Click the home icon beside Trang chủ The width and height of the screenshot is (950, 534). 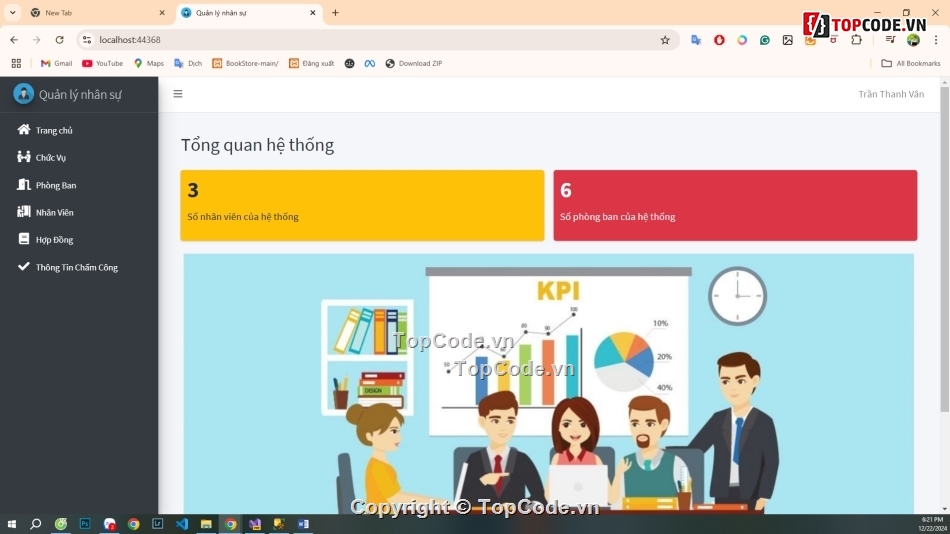24,129
